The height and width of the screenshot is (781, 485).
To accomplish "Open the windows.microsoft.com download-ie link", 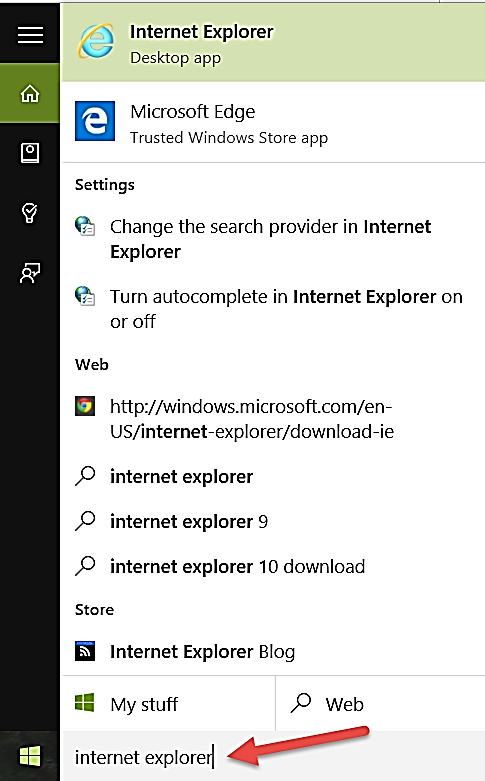I will pos(272,419).
